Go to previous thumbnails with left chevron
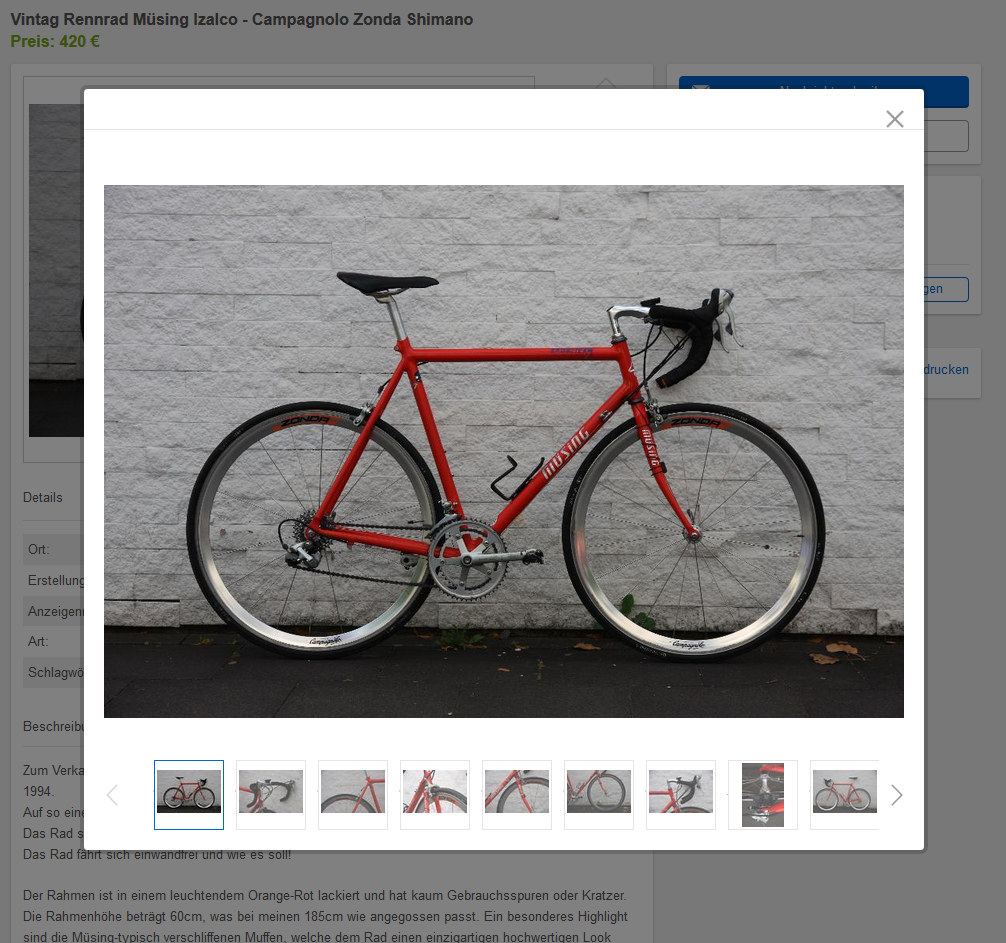Screen dimensions: 1006x943 click(x=112, y=795)
